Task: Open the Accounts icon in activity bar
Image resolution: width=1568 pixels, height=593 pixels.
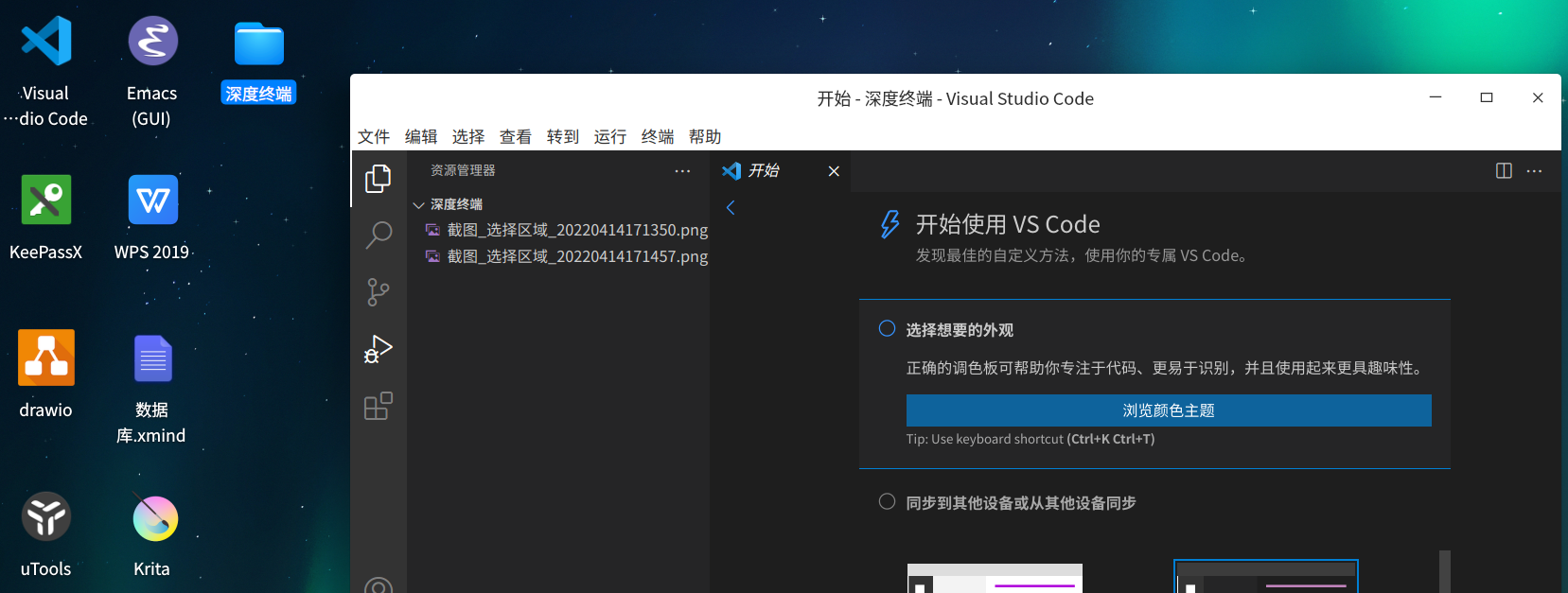Action: pos(379,586)
